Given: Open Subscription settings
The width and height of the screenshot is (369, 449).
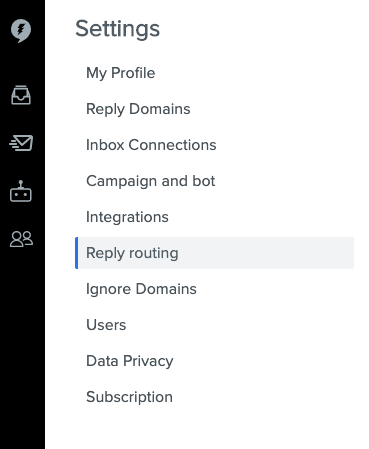Looking at the screenshot, I should (x=129, y=397).
